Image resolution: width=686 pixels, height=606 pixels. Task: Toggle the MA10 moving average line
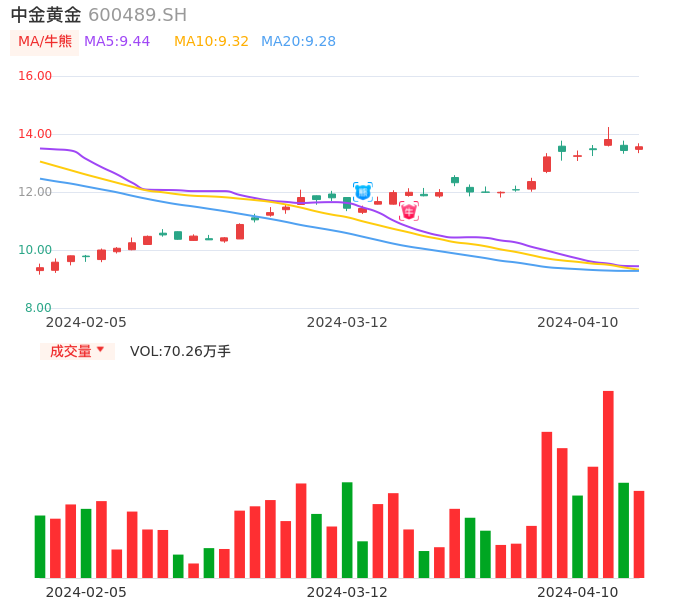[x=211, y=41]
